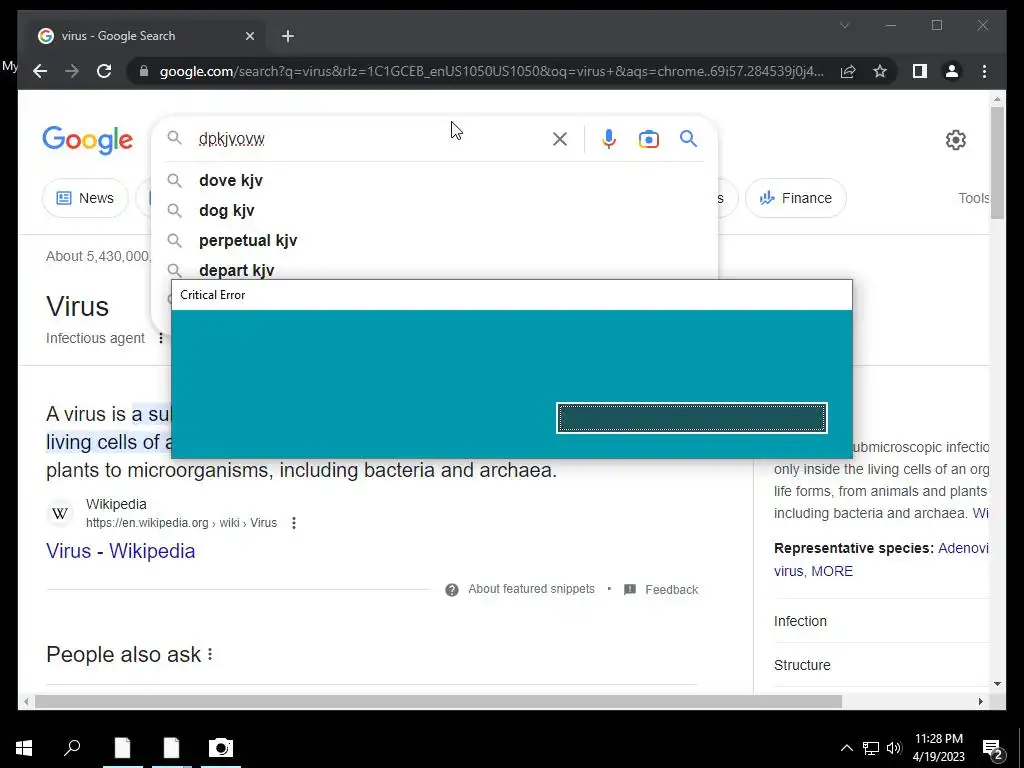The image size is (1024, 768).
Task: Submit the search with the magnifier icon
Action: [688, 138]
